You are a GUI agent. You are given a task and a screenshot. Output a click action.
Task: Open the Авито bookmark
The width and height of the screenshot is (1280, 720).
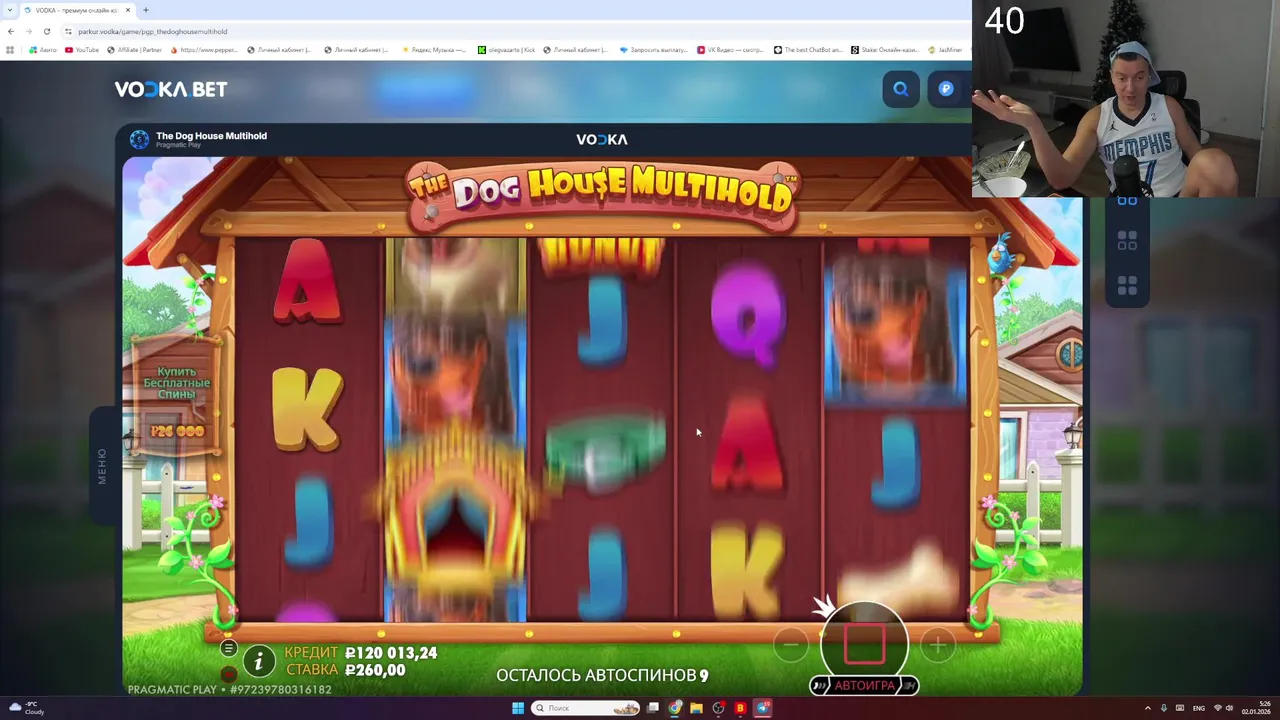[43, 50]
